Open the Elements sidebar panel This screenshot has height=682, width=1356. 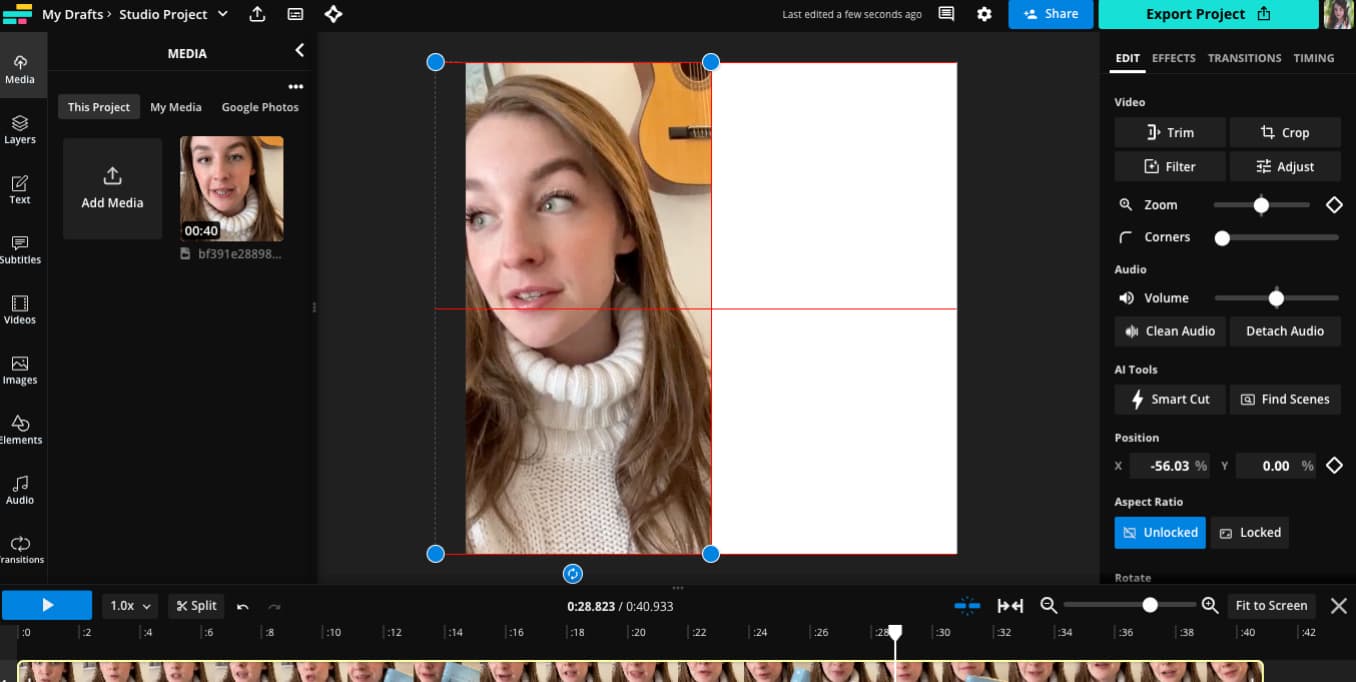tap(20, 429)
